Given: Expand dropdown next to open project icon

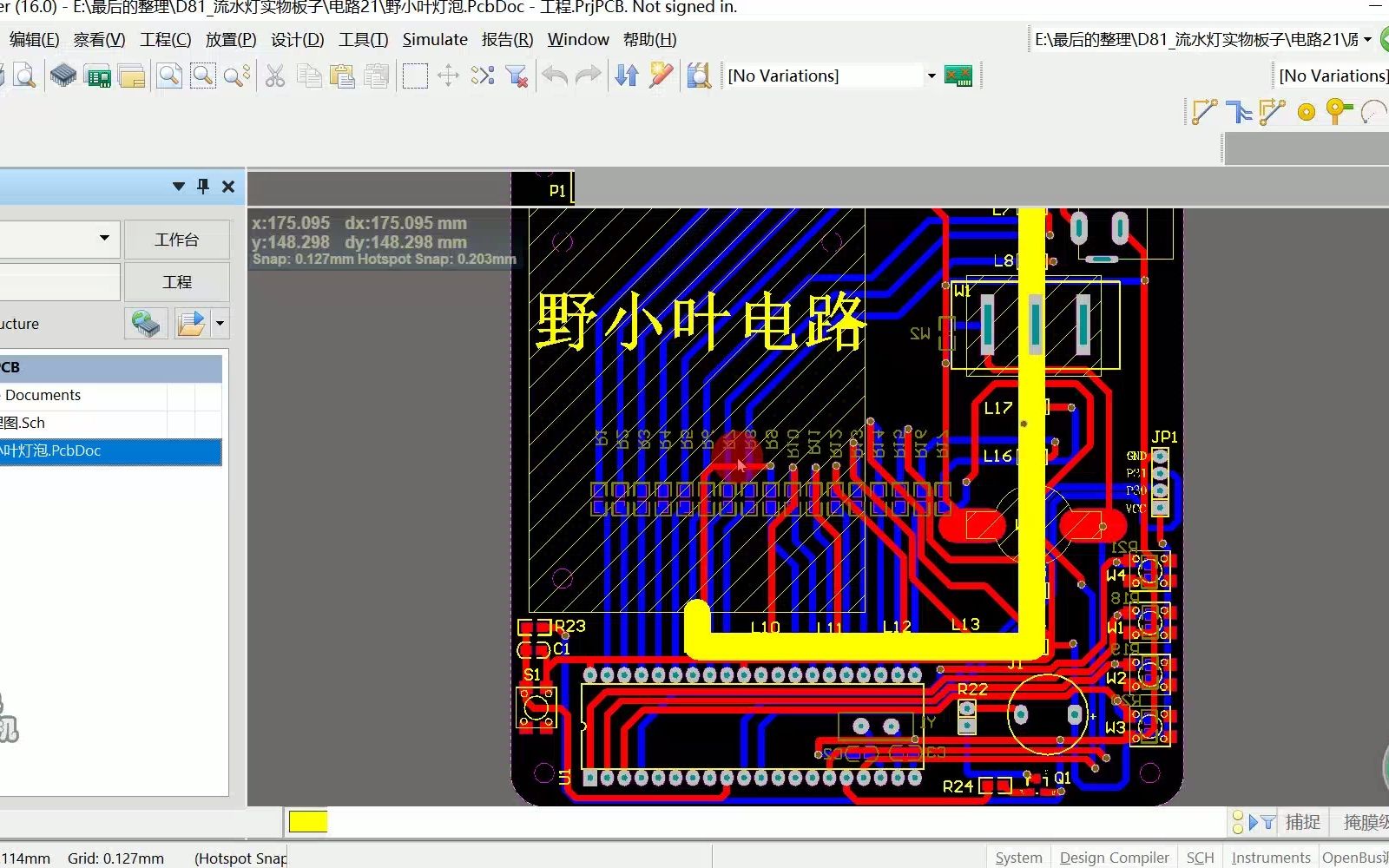Looking at the screenshot, I should tap(220, 325).
